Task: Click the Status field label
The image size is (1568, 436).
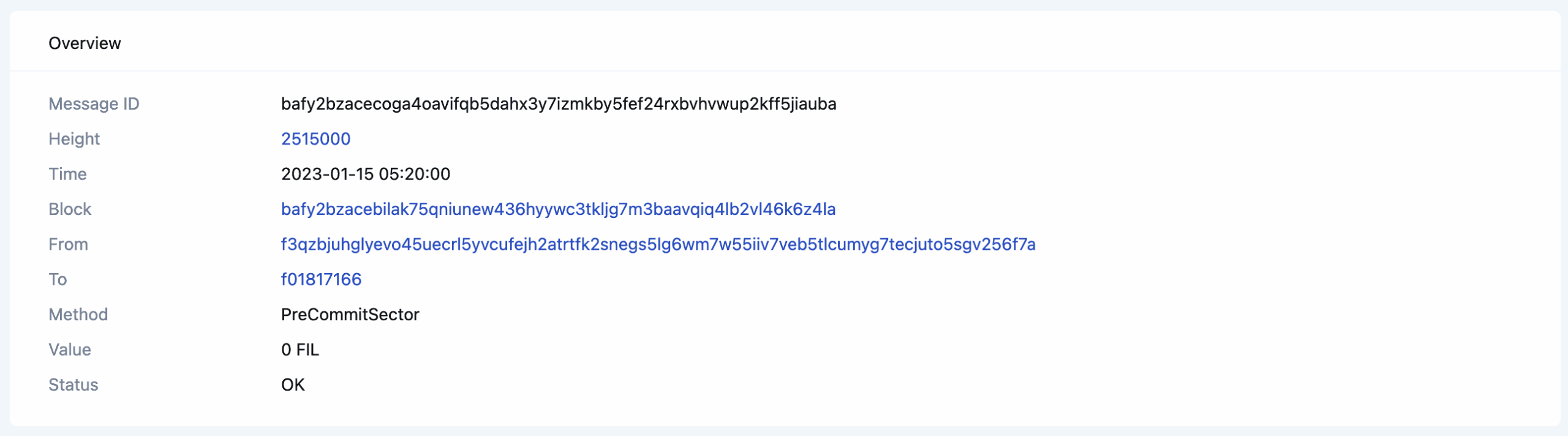Action: point(73,385)
